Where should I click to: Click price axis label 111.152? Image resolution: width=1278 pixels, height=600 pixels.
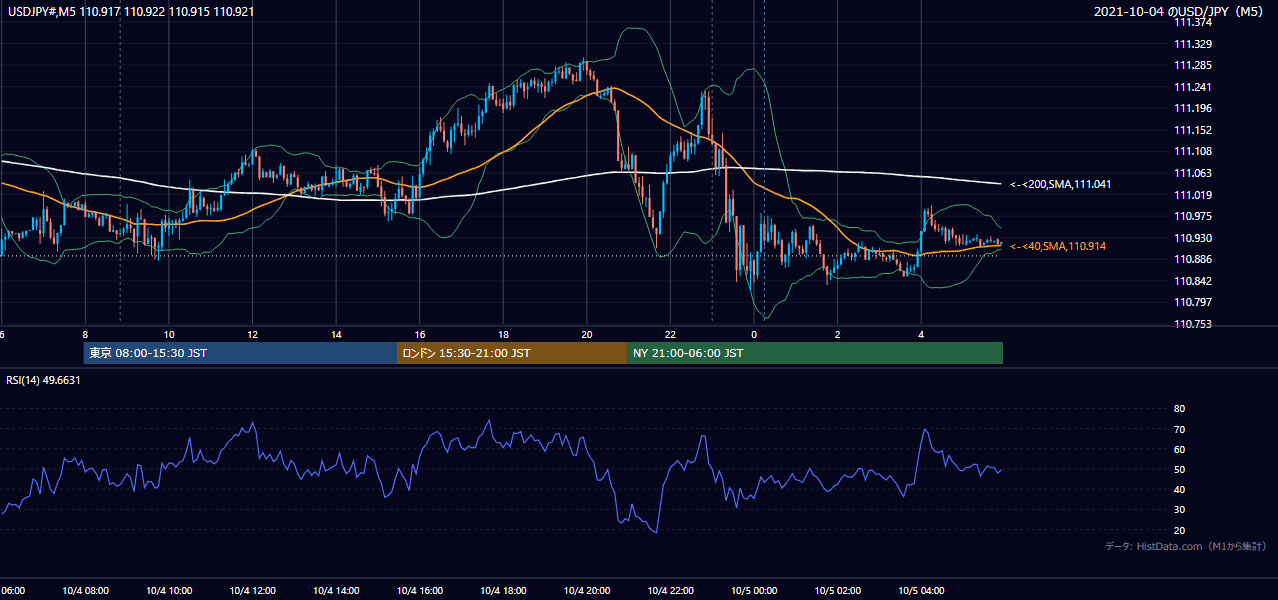[x=1192, y=130]
